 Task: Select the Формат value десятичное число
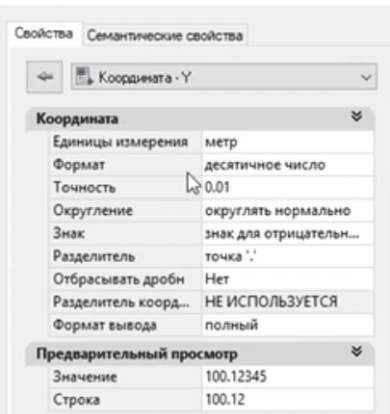click(287, 165)
